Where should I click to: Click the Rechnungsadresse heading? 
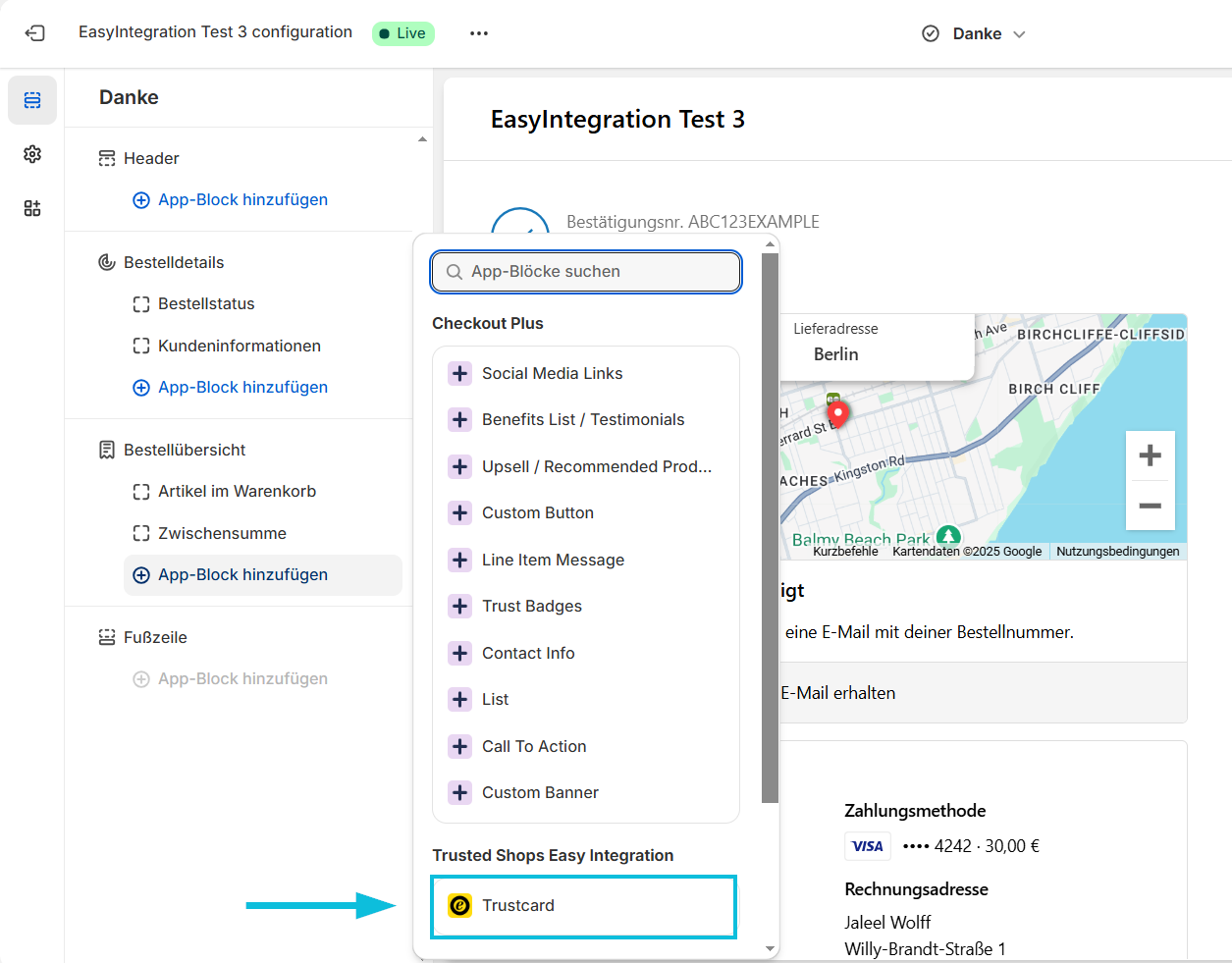[x=916, y=889]
